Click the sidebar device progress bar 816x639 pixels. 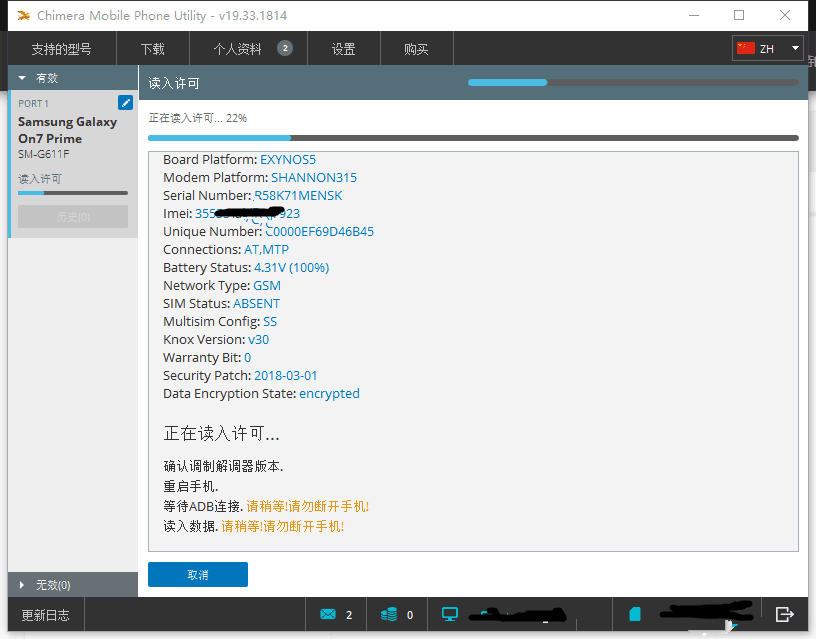point(73,193)
